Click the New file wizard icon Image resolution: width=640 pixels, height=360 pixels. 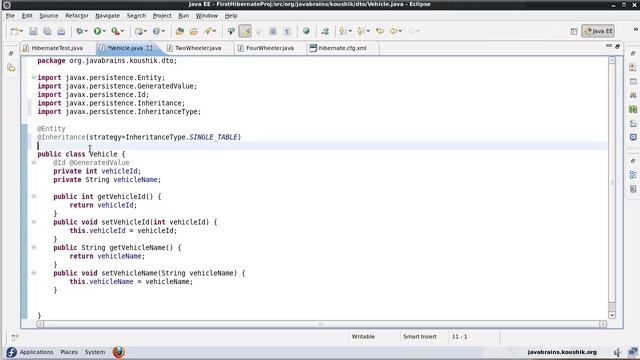[14, 31]
